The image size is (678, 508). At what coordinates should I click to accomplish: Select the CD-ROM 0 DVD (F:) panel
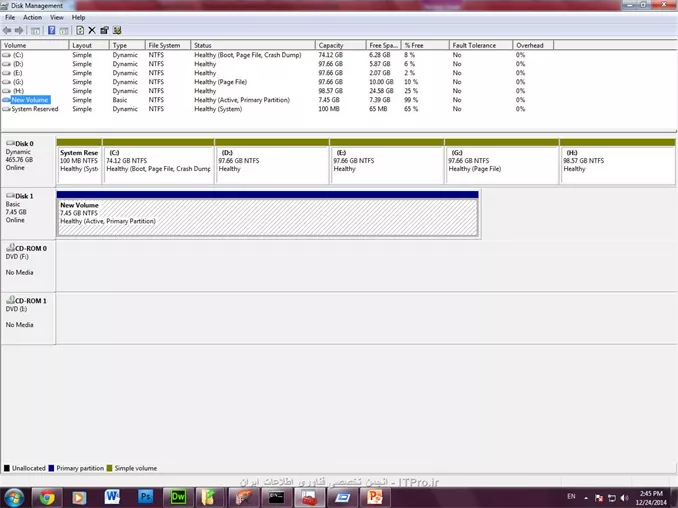[x=28, y=266]
